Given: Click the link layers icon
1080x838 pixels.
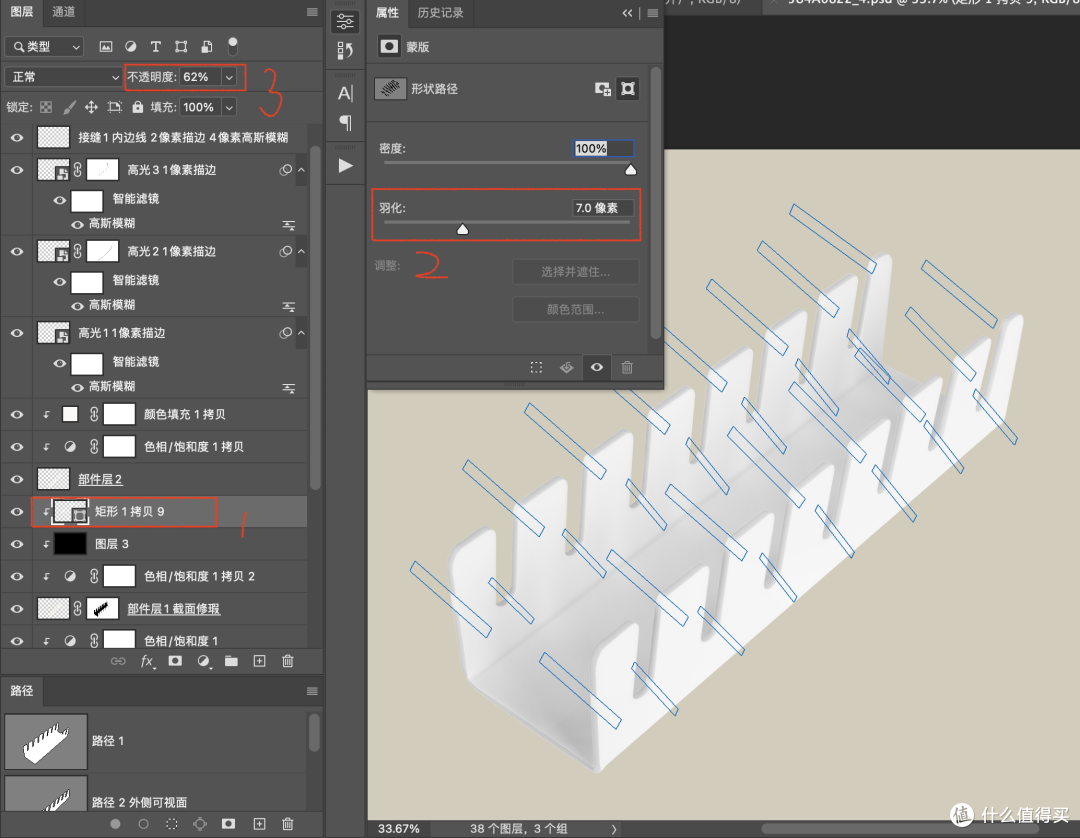Looking at the screenshot, I should [118, 661].
